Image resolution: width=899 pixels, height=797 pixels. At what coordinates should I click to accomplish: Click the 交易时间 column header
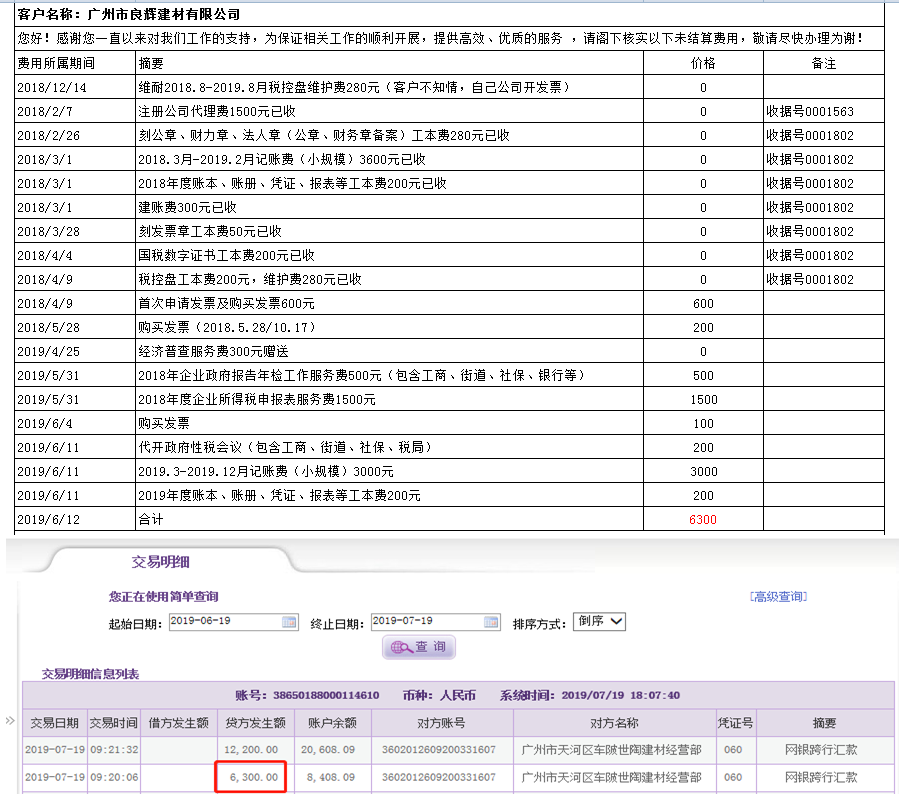(114, 723)
